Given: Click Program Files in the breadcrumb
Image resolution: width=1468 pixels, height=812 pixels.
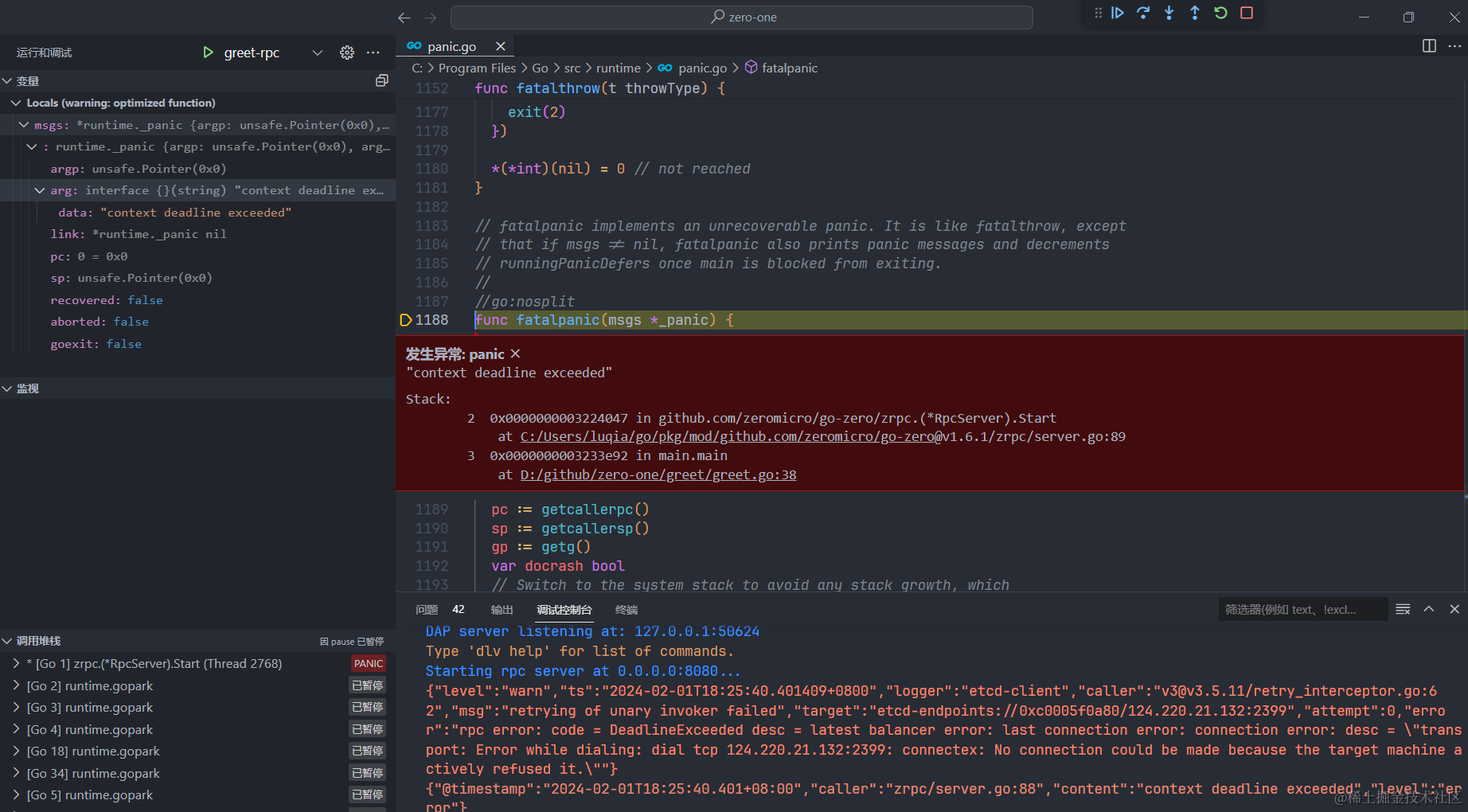Looking at the screenshot, I should coord(477,68).
